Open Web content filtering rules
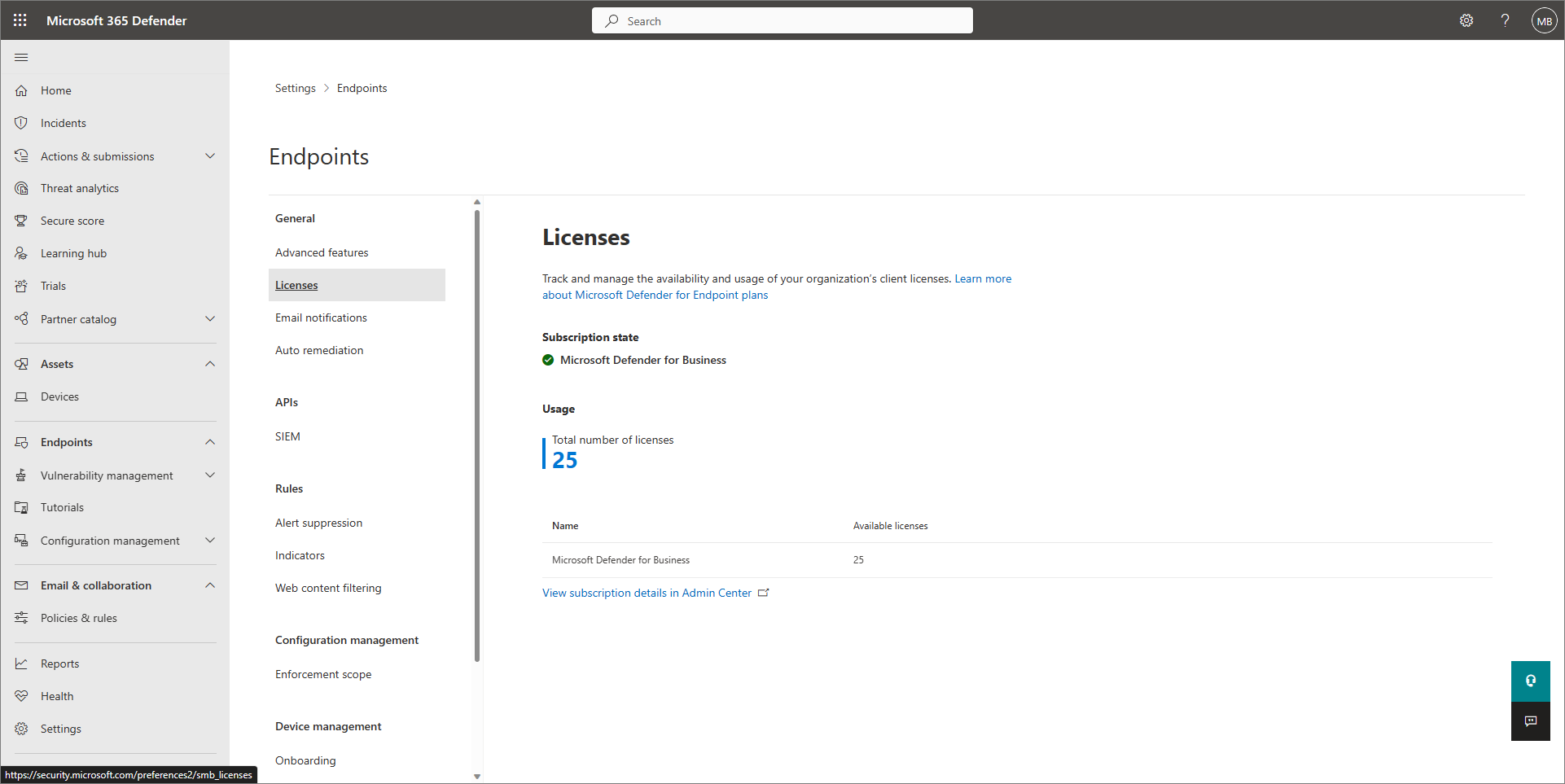This screenshot has width=1565, height=784. click(328, 588)
